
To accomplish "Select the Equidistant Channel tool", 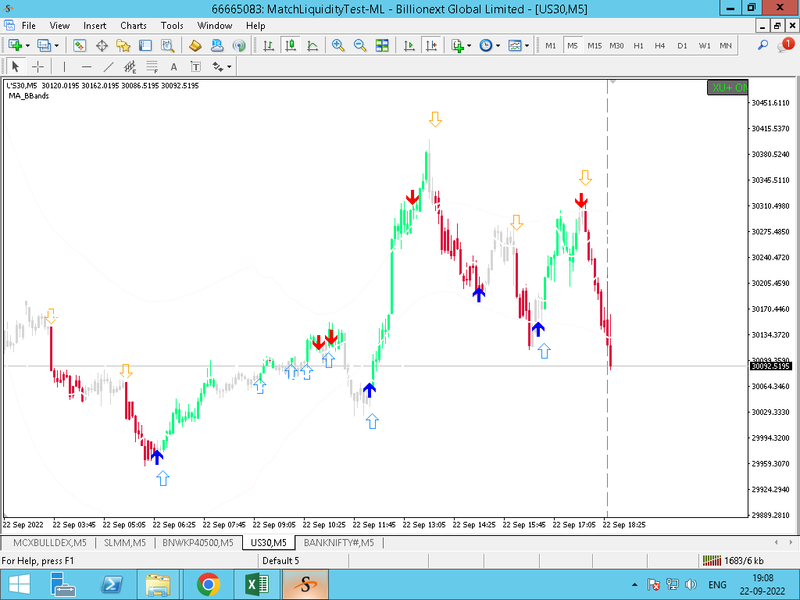I will [x=130, y=66].
